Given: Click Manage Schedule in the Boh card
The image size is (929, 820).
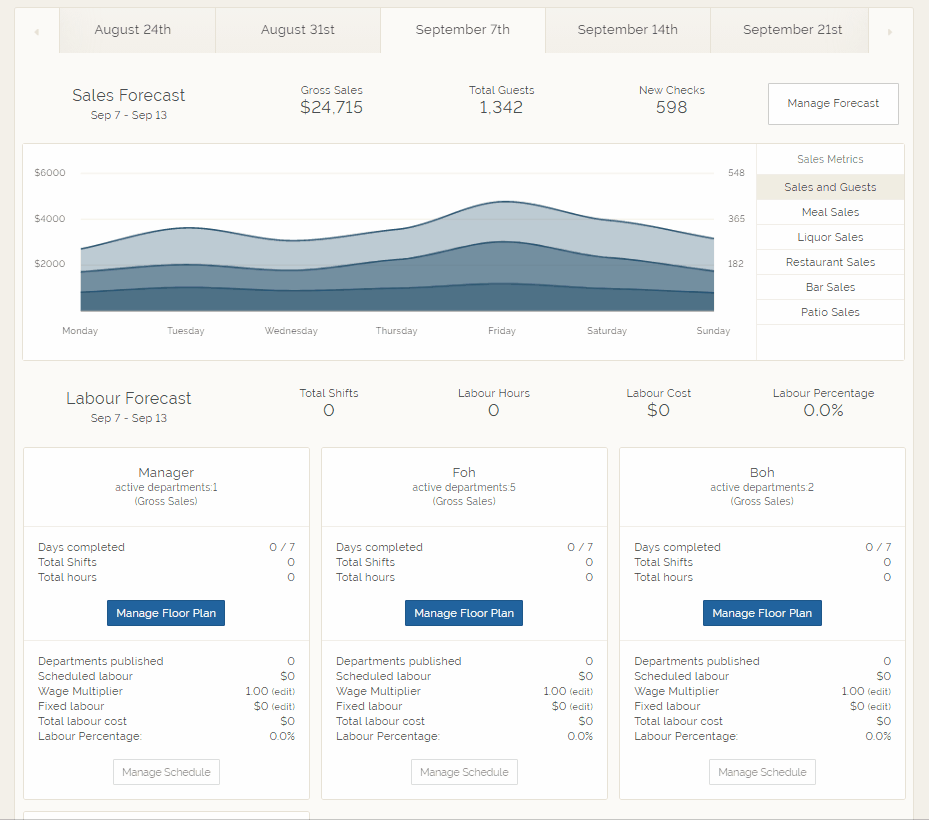Looking at the screenshot, I should (x=762, y=771).
